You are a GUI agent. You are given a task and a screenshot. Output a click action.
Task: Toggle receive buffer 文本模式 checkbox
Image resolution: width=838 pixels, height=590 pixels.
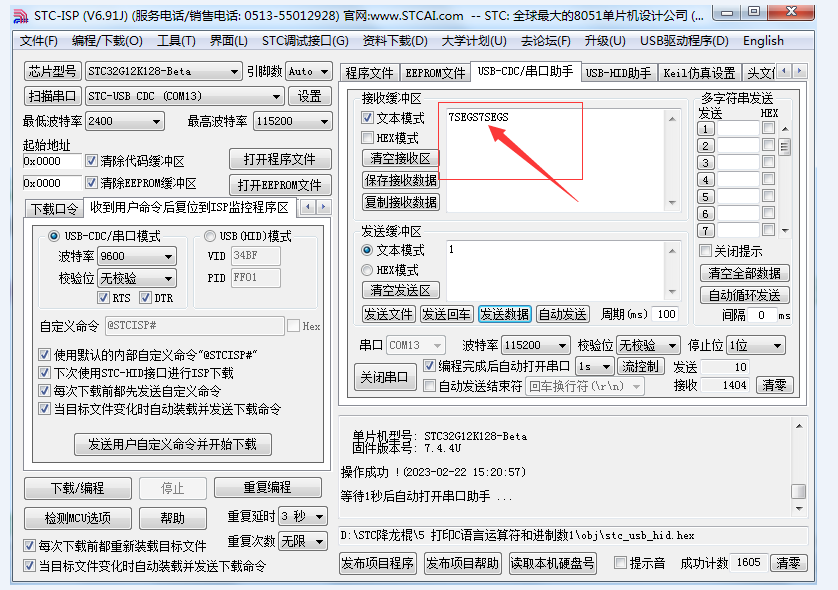pyautogui.click(x=367, y=118)
